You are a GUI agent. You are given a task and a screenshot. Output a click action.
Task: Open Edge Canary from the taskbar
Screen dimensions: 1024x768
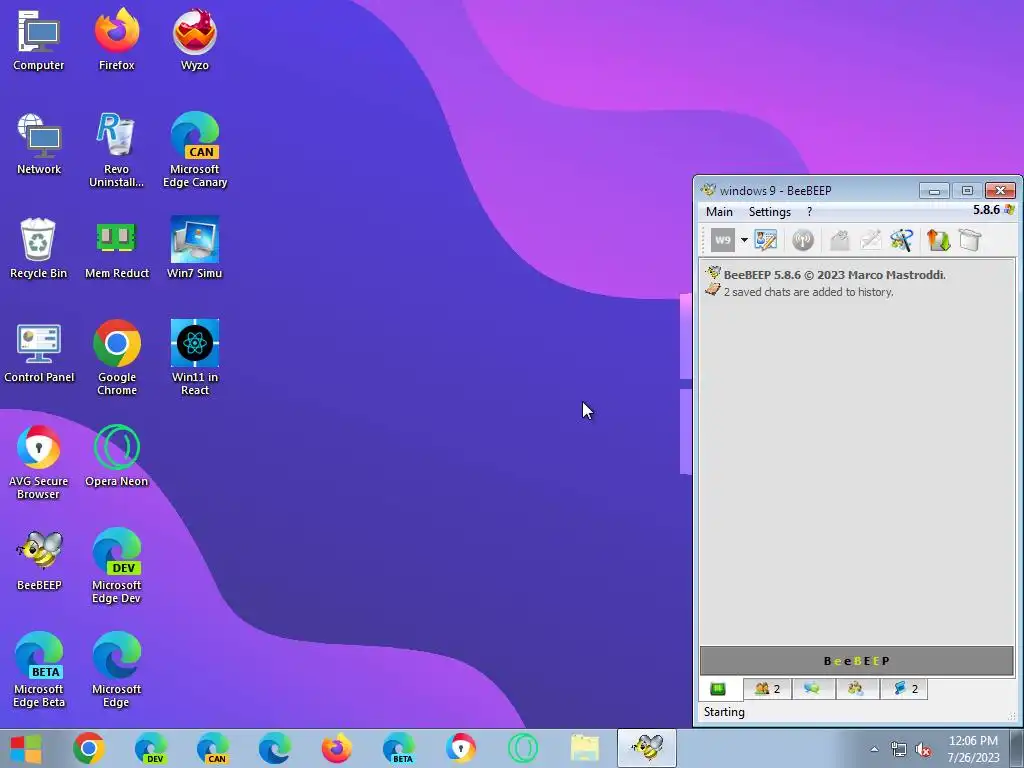(x=213, y=748)
